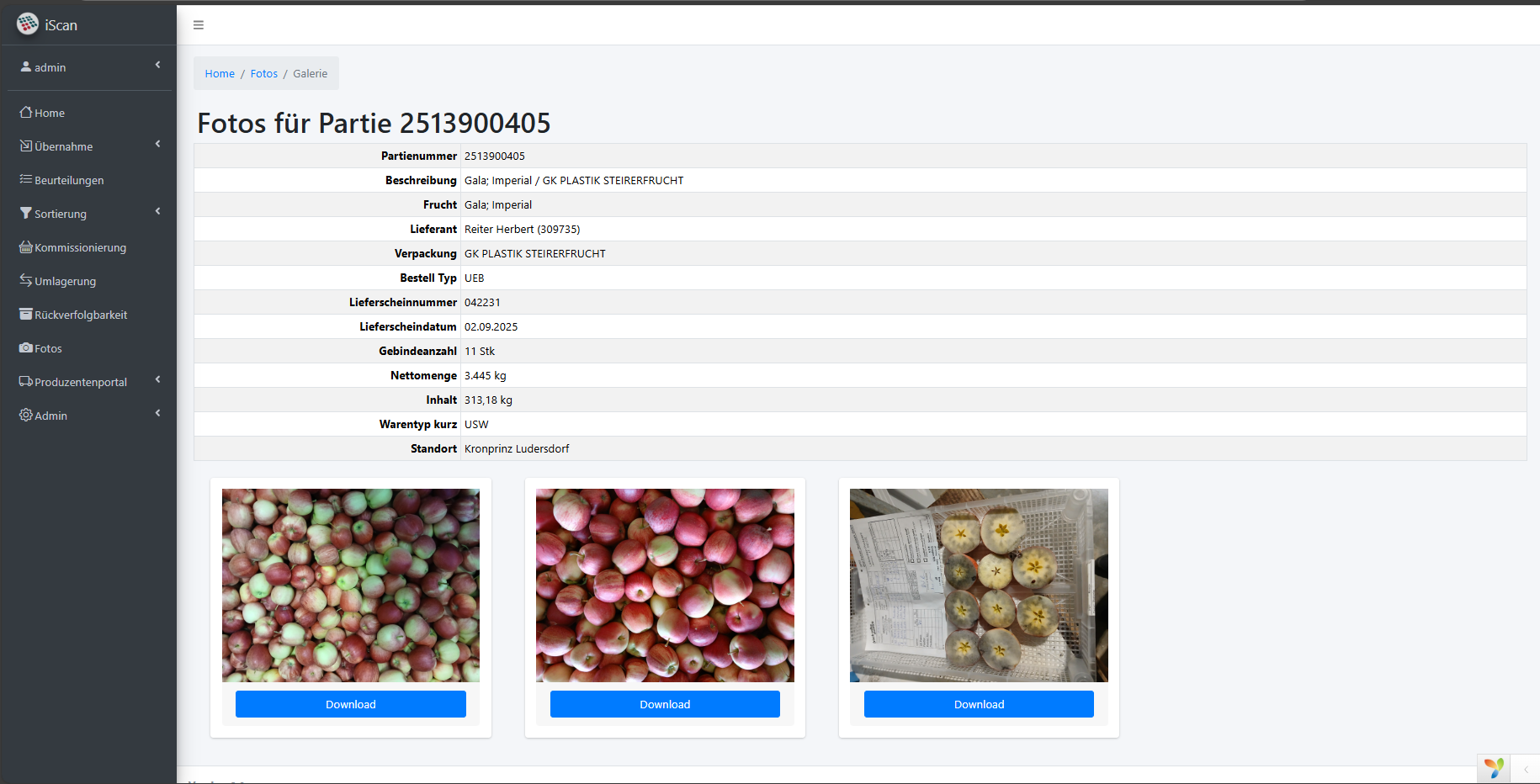
Task: Select Fotos in the breadcrumb trail
Action: 263,73
